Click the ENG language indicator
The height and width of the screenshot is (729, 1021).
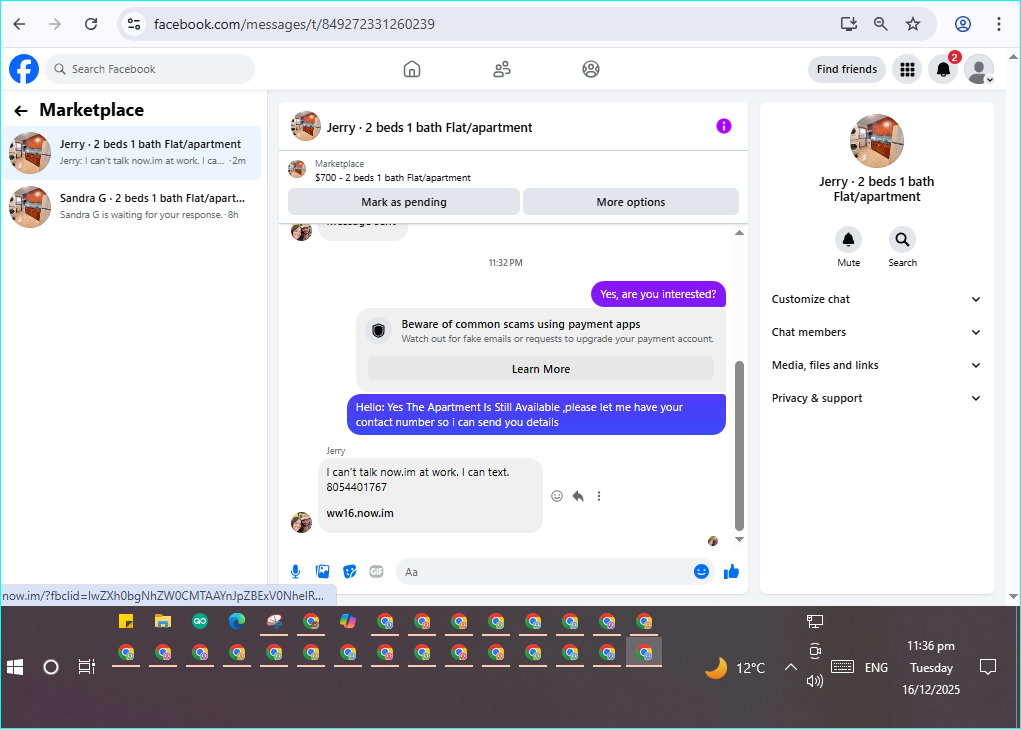(876, 668)
